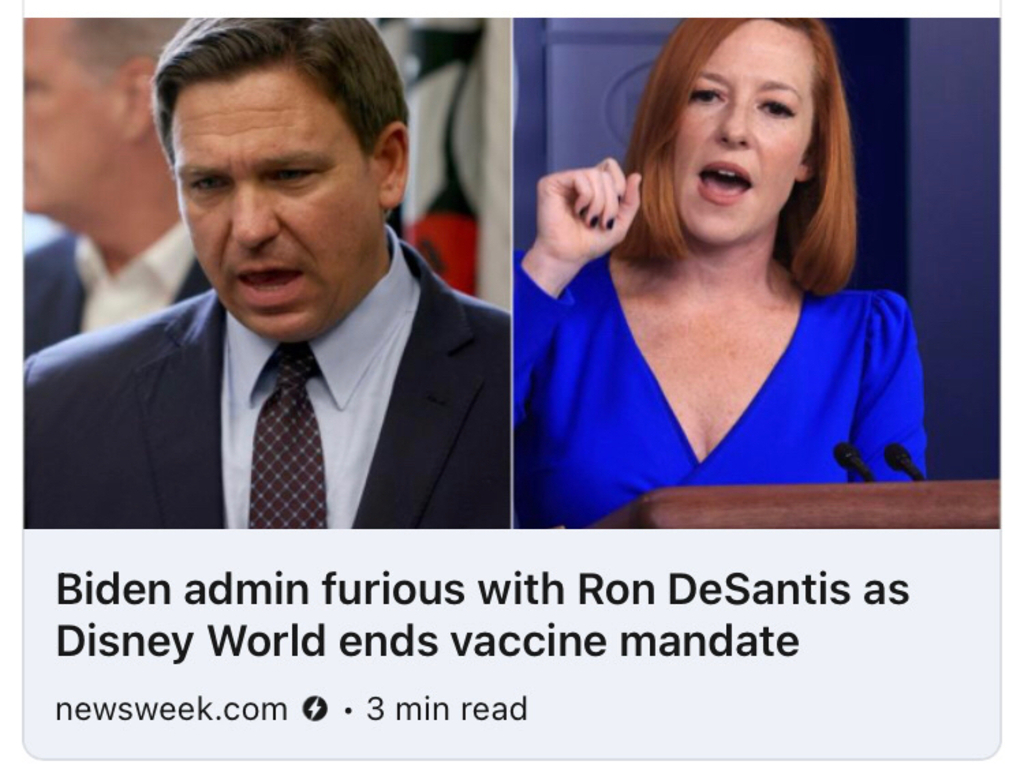This screenshot has width=1024, height=765.
Task: Click the word 'Biden' starting the headline
Action: (113, 589)
